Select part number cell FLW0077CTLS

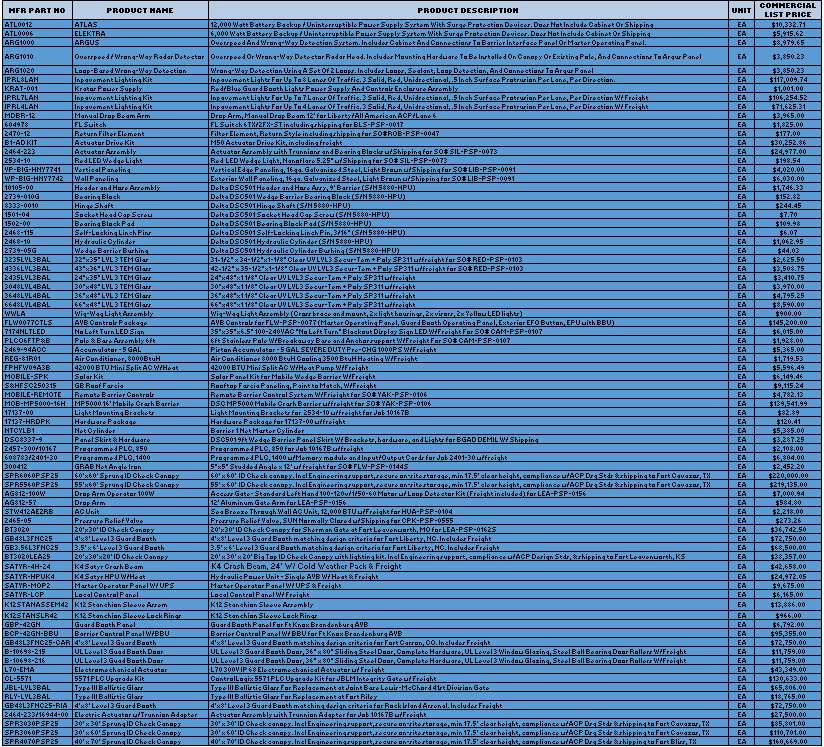37,323
